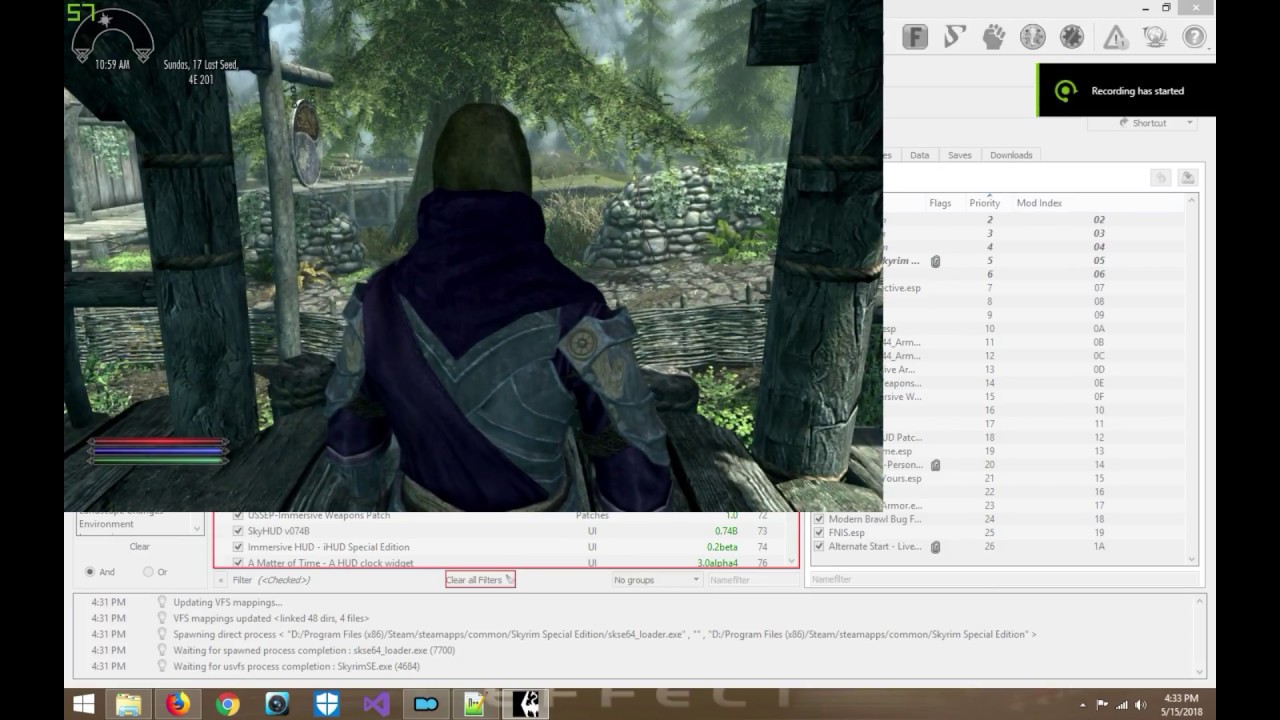Screen dimensions: 1280x720
Task: Click the log pane scroll-up arrow
Action: pos(1200,601)
